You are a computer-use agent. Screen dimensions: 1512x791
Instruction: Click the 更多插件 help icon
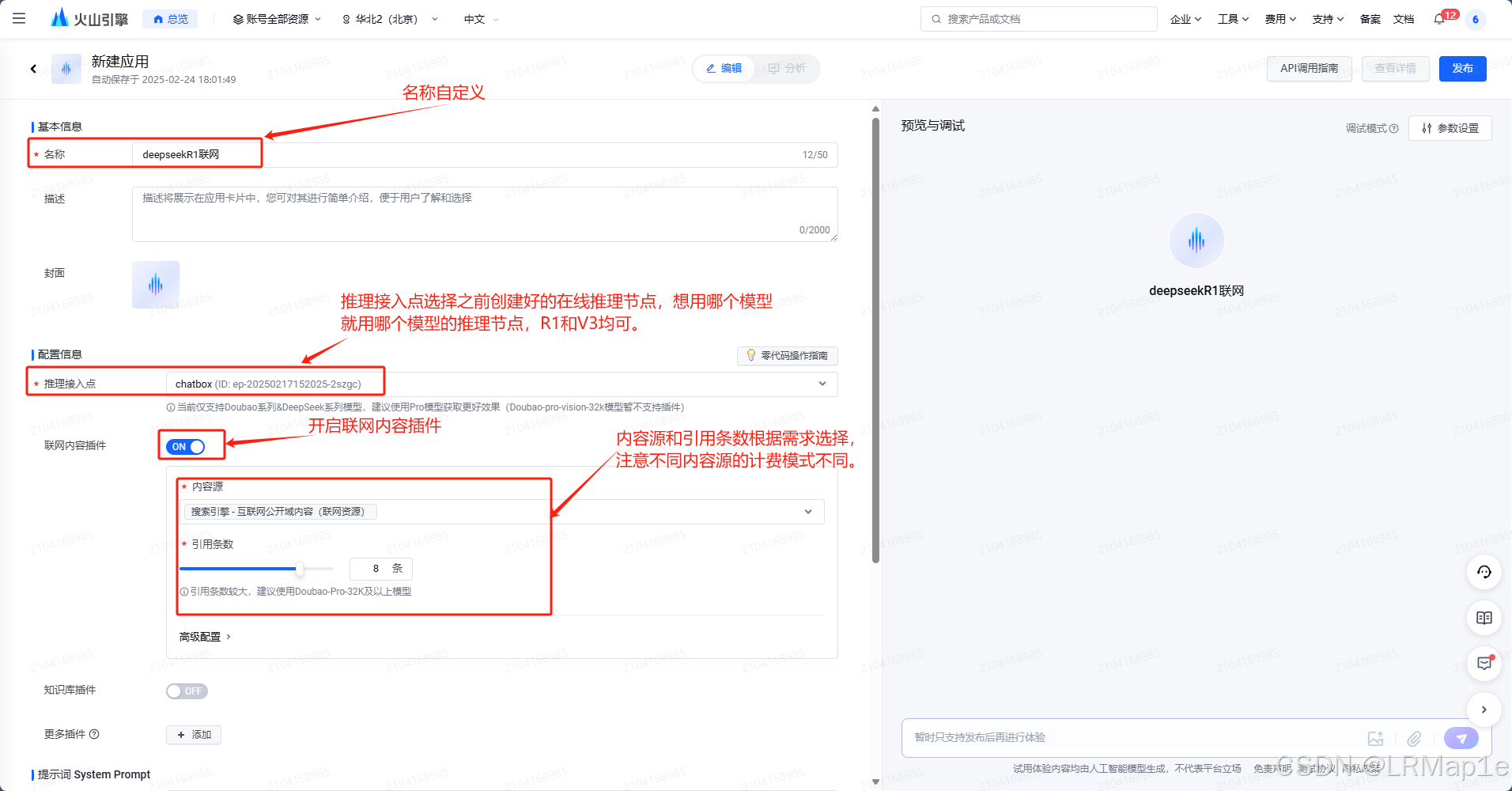pos(94,734)
